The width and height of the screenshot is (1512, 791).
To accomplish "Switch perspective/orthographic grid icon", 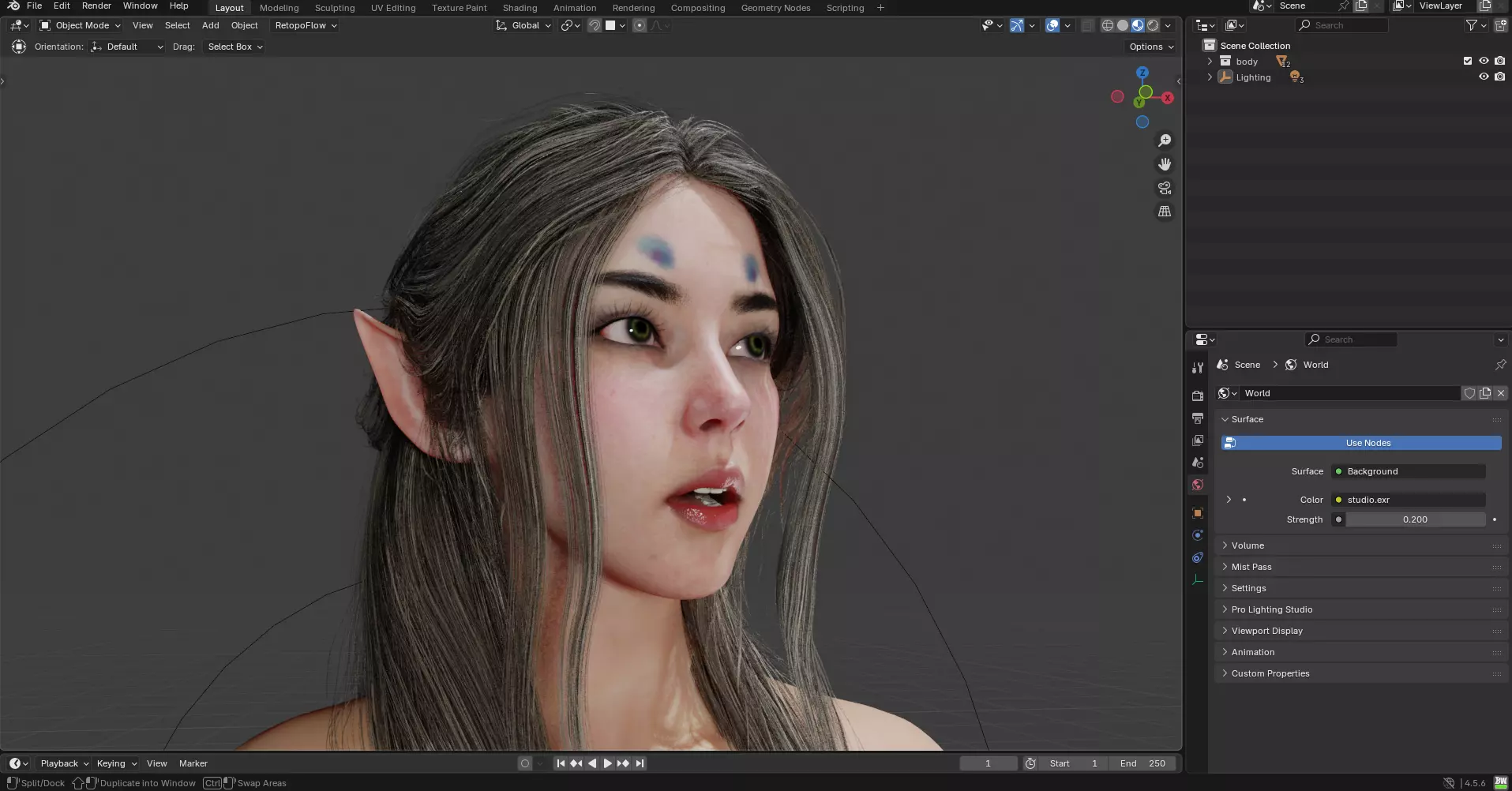I will pyautogui.click(x=1165, y=212).
